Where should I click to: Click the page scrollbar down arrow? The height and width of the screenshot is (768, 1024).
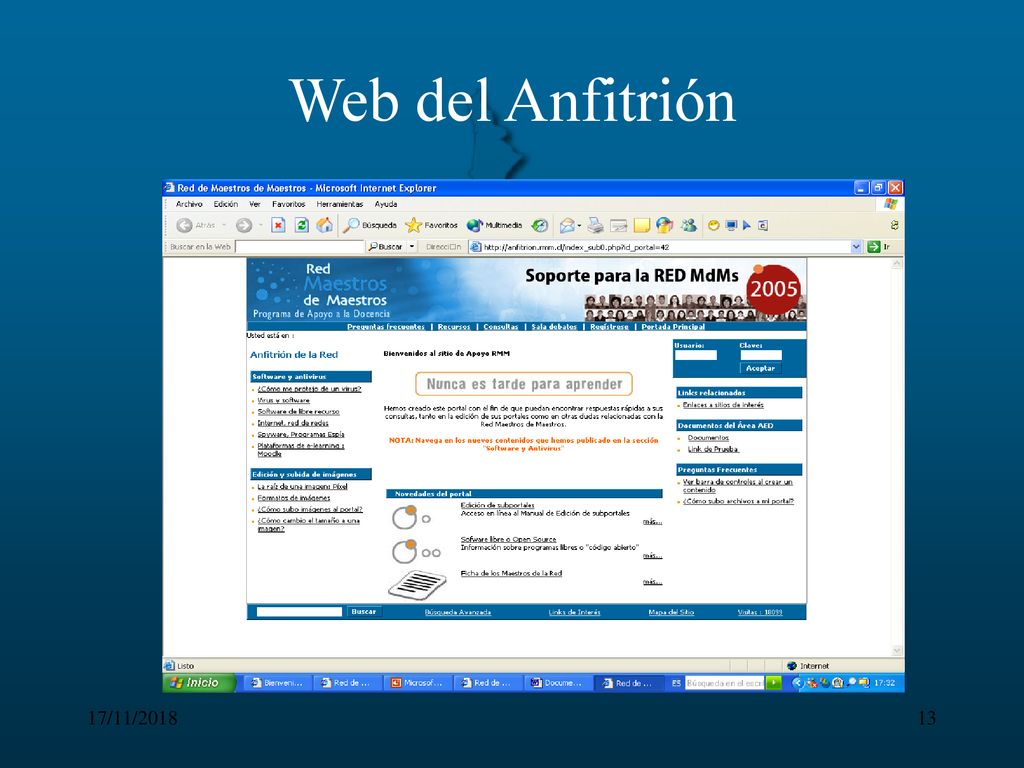point(897,650)
